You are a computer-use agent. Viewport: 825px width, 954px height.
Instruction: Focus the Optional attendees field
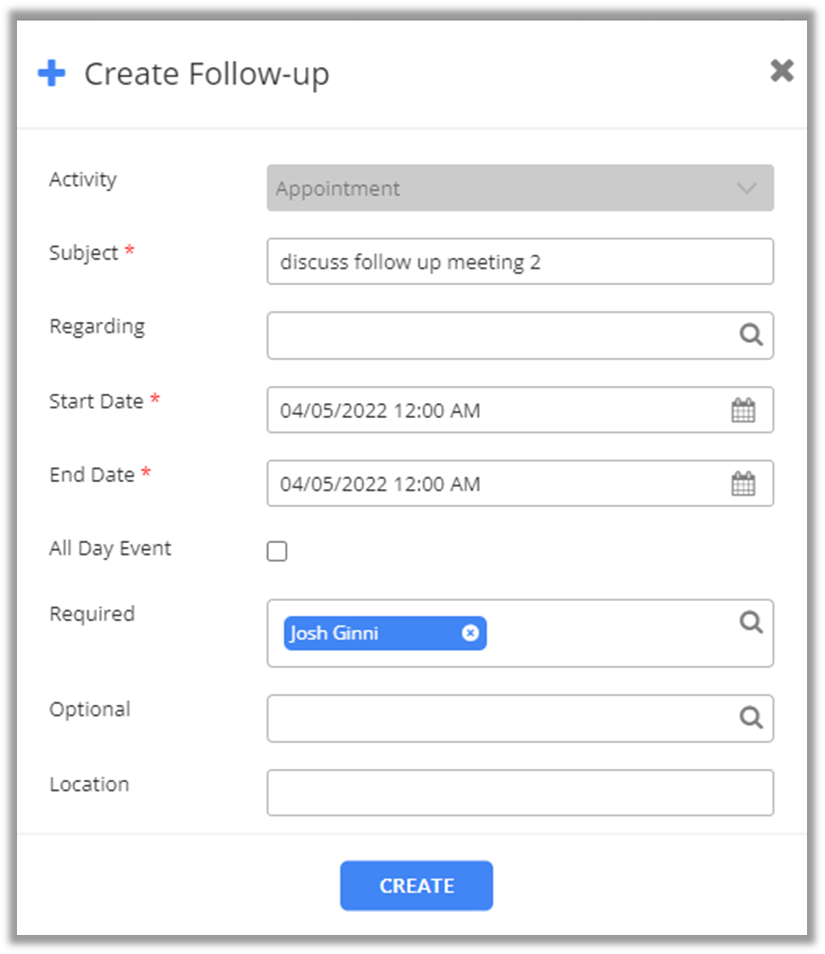[x=500, y=718]
